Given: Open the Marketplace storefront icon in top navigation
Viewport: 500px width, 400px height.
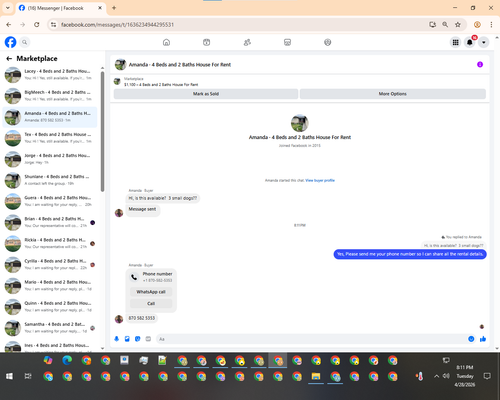Looking at the screenshot, I should point(287,42).
